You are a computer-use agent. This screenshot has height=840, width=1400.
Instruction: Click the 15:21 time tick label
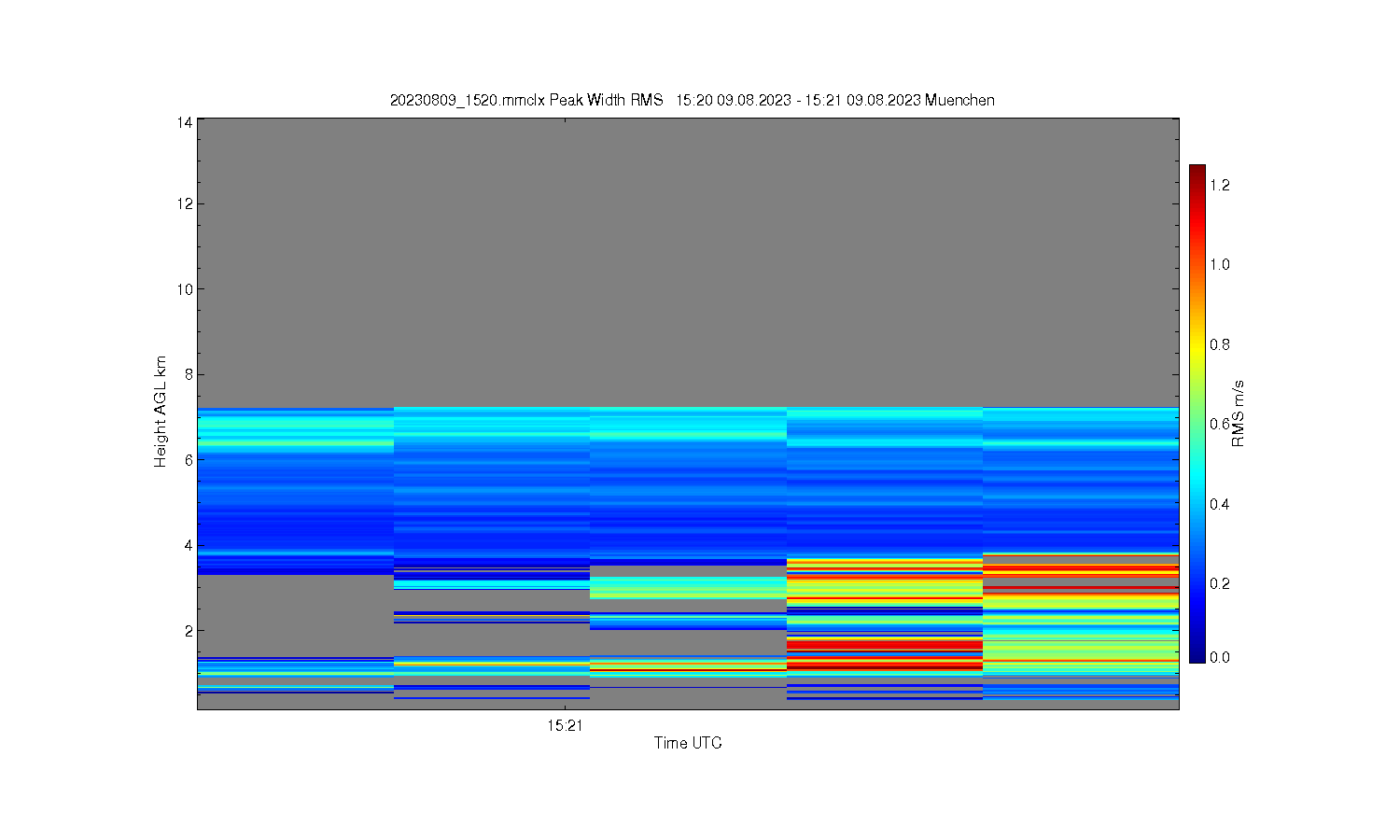(565, 725)
